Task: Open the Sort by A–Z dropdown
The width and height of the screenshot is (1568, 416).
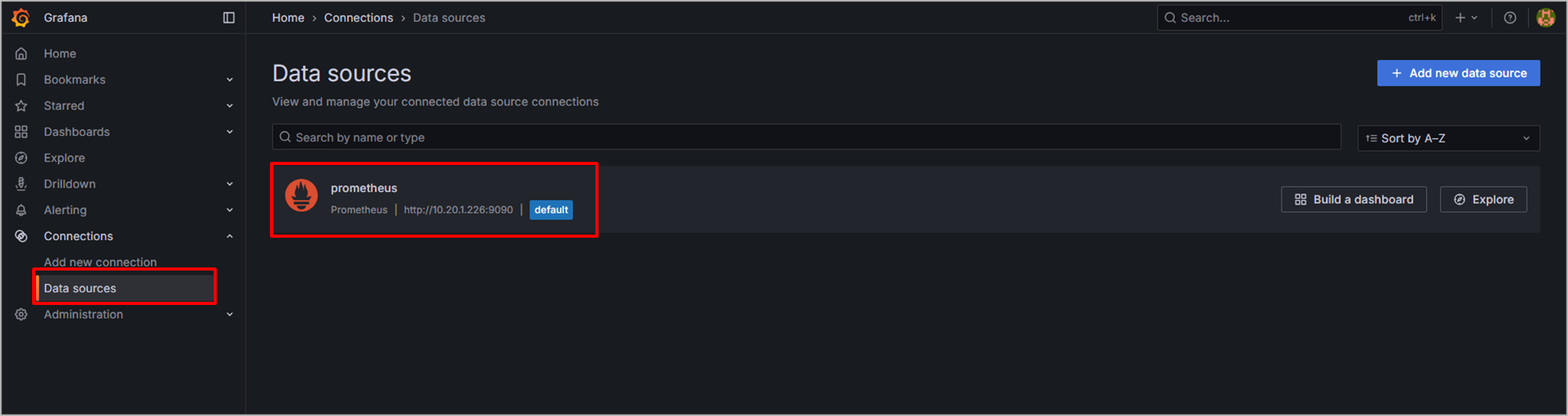Action: click(1448, 138)
